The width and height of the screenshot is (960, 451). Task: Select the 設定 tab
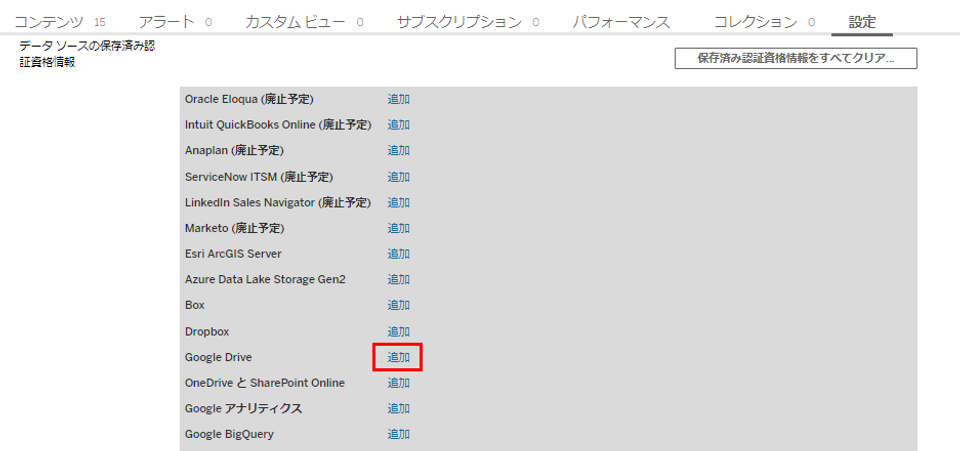(x=862, y=23)
